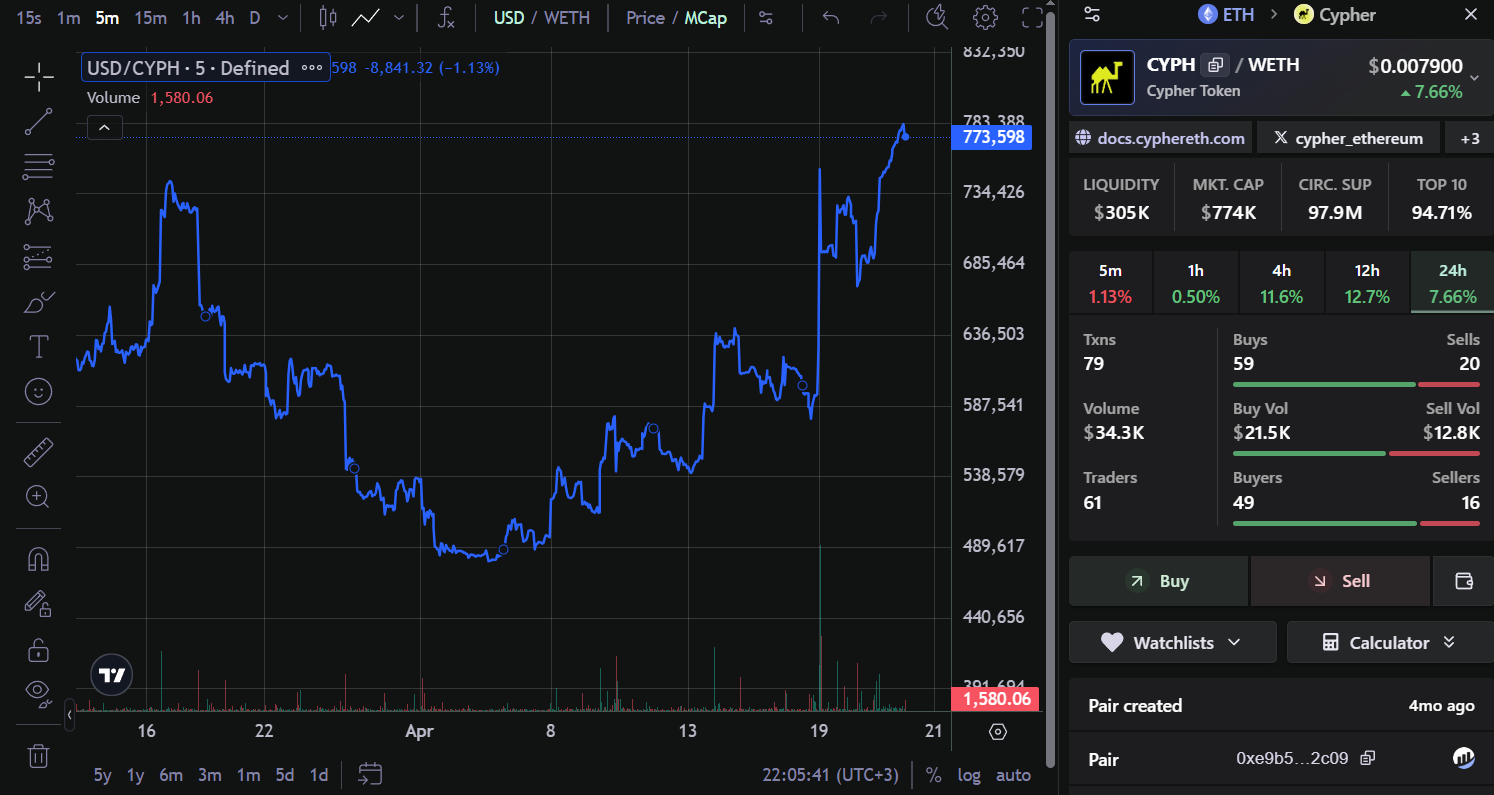This screenshot has height=795, width=1494.
Task: Open price scale settings icon below axis
Action: [x=997, y=732]
